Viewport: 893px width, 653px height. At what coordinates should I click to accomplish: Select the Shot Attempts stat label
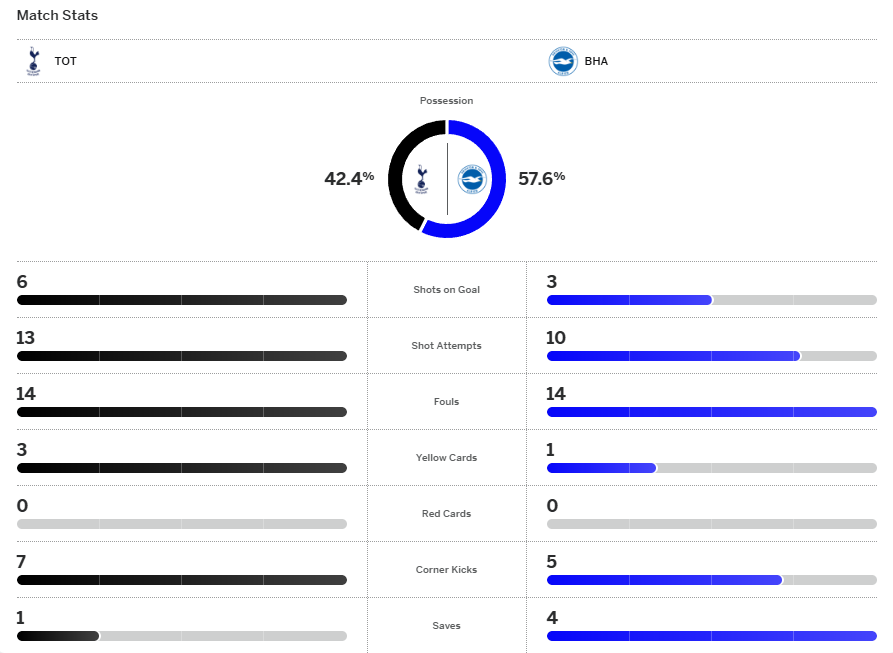(x=446, y=346)
